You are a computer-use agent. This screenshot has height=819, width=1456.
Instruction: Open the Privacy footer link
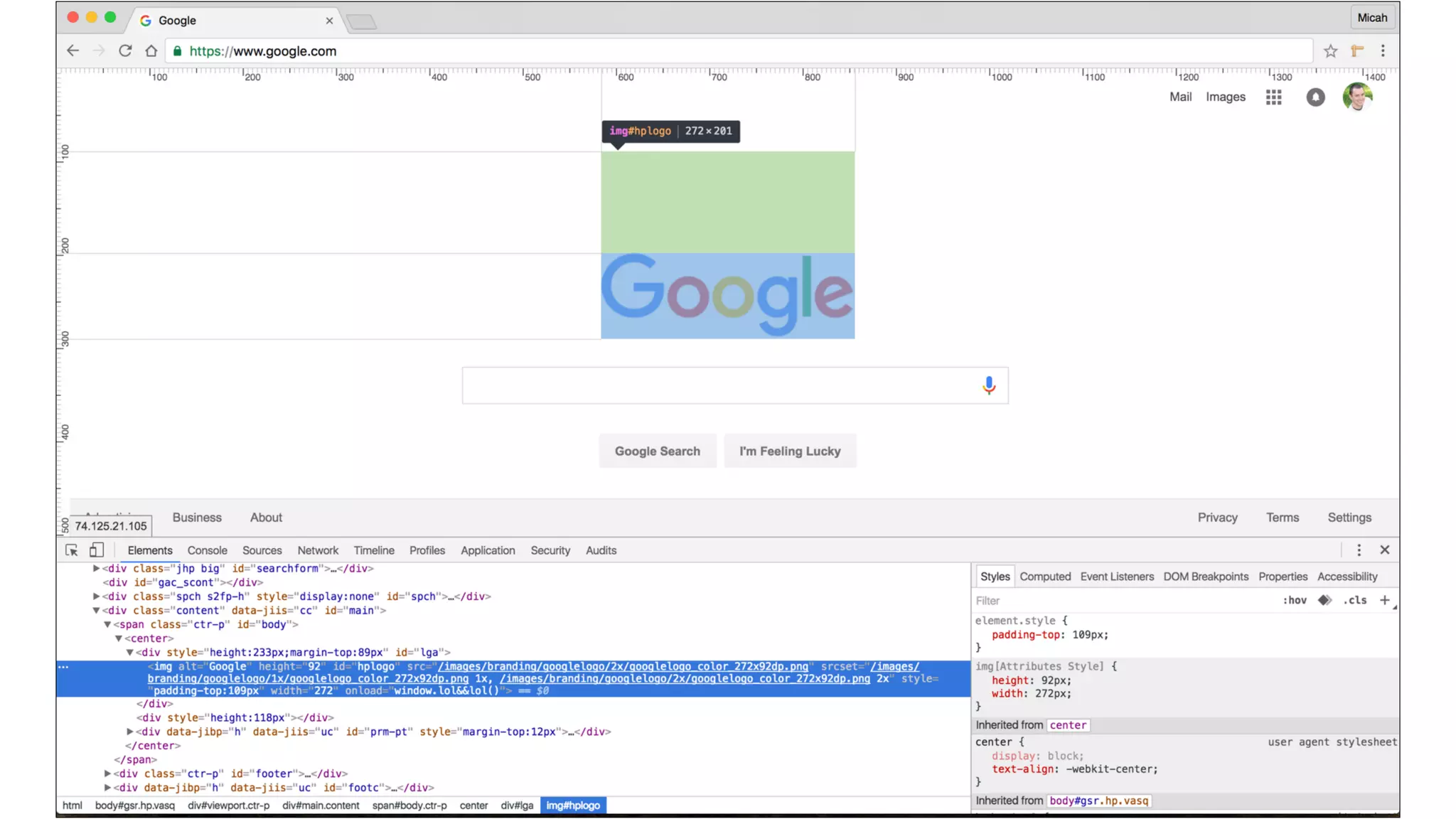(1217, 518)
